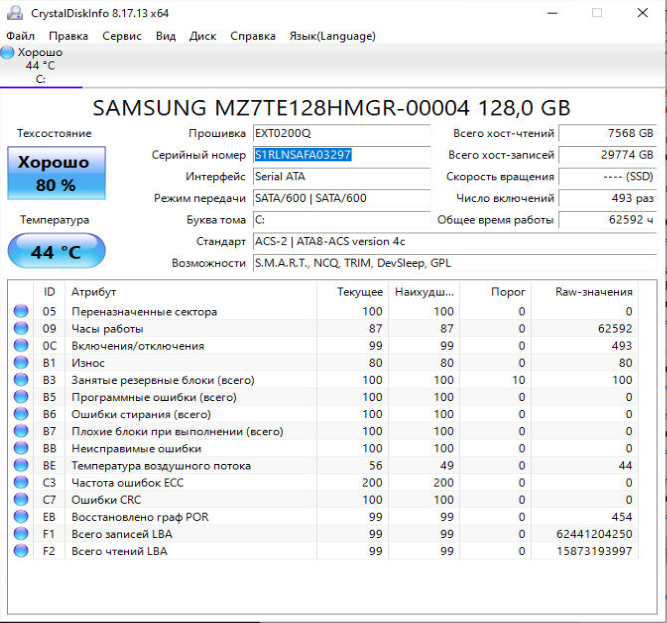
Task: Click status orb for Восстановлено граф POR row
Action: (21, 517)
